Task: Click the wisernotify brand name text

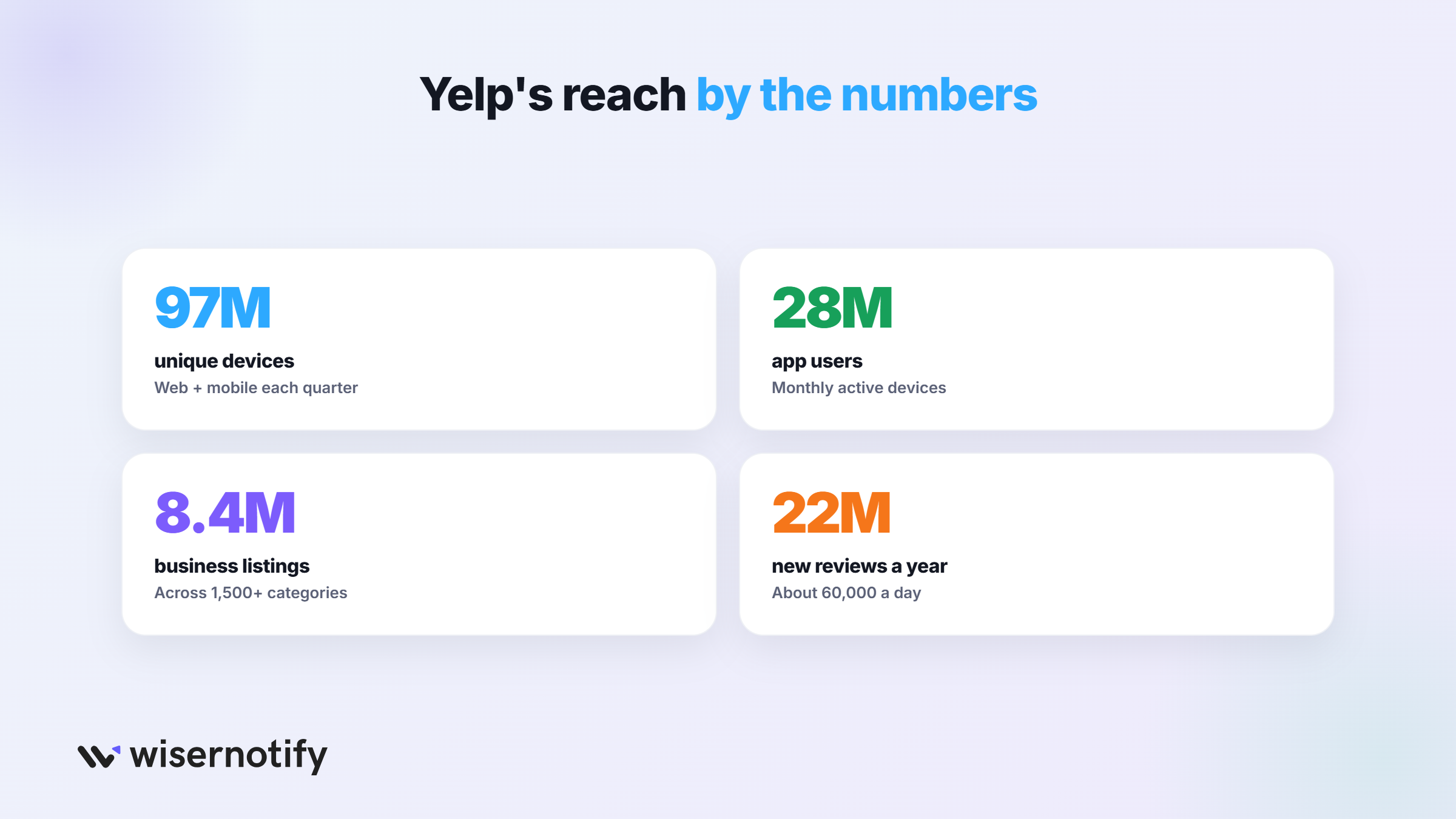Action: (x=229, y=756)
